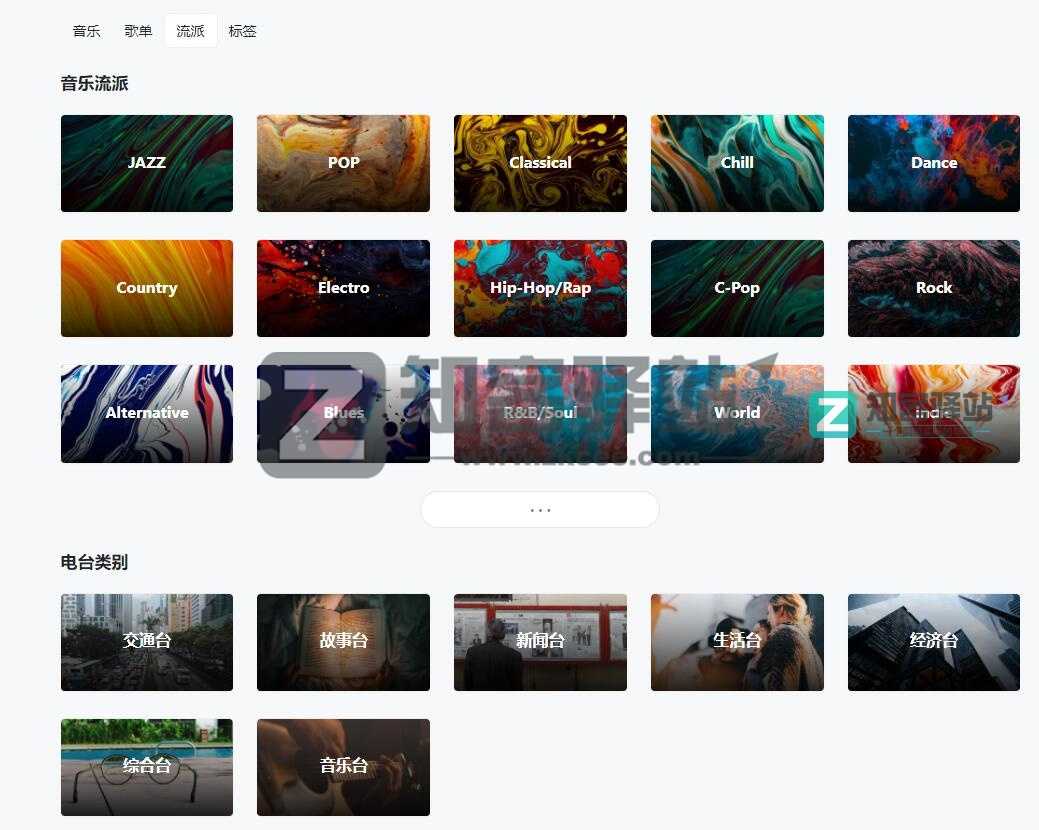Select the Rock genre
This screenshot has width=1039, height=830.
coord(933,288)
